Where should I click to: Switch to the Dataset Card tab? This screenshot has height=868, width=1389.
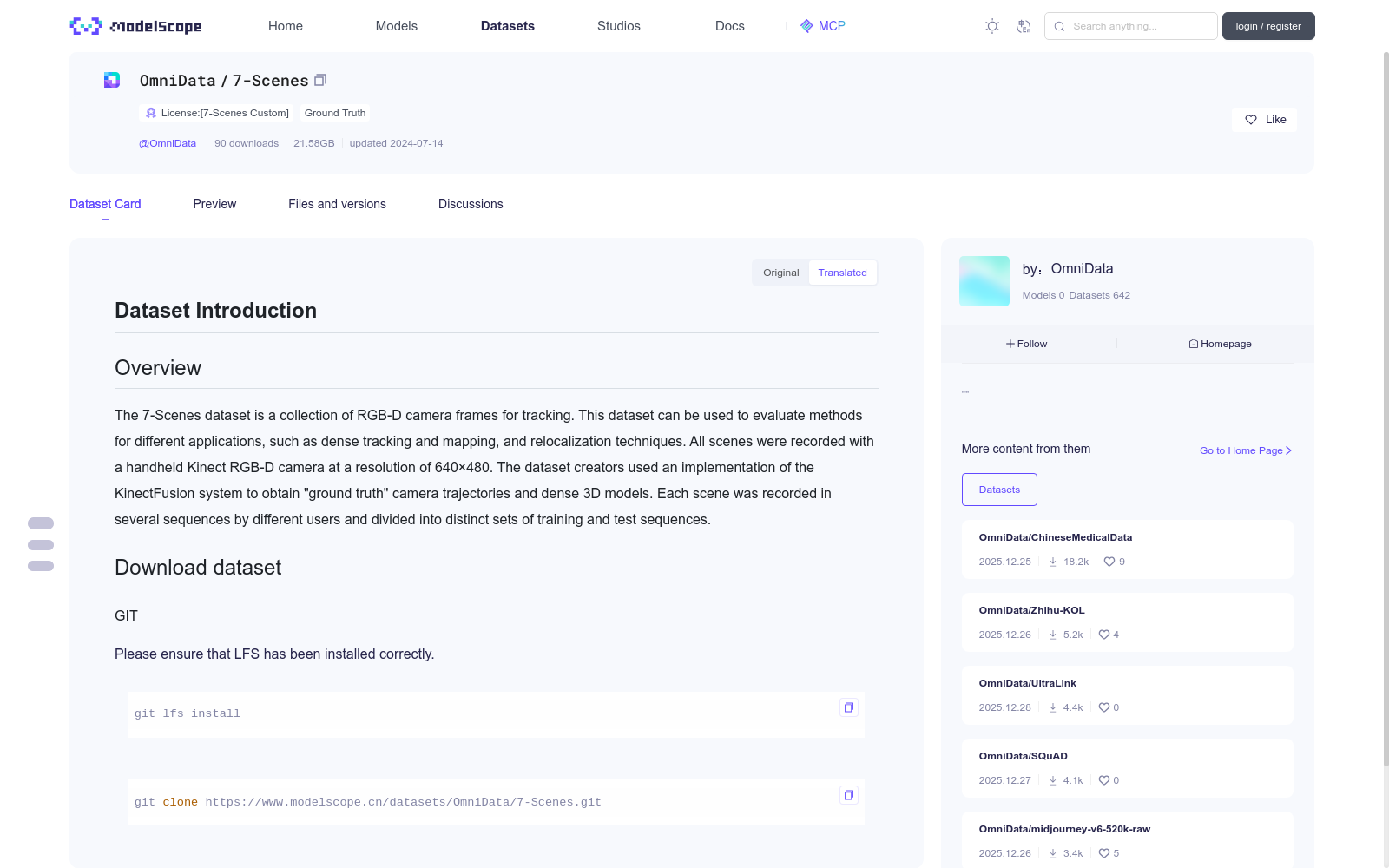click(x=105, y=204)
